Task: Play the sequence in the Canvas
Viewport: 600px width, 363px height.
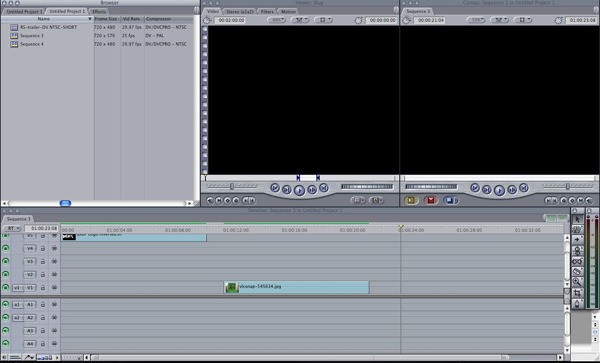Action: click(x=499, y=190)
